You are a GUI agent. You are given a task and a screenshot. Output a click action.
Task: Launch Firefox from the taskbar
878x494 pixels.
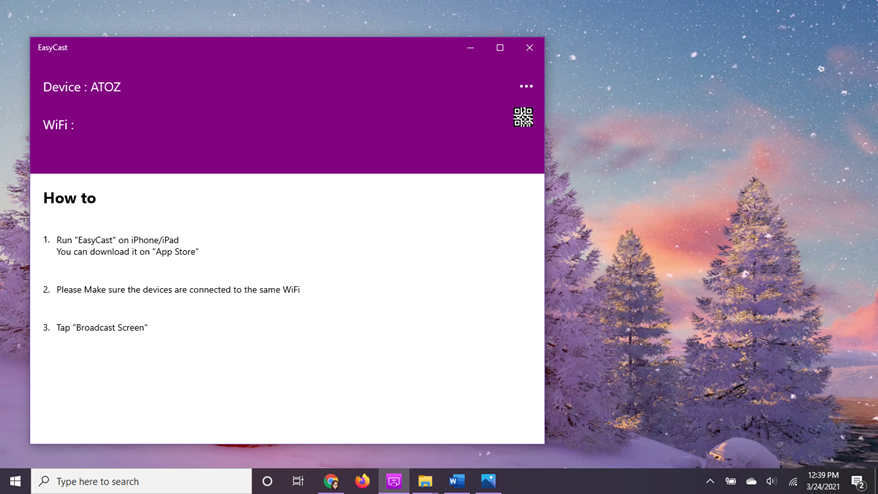point(362,481)
